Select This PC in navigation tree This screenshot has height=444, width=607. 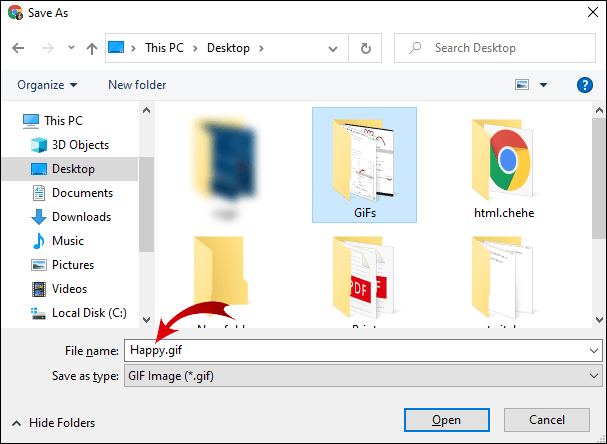click(x=53, y=121)
